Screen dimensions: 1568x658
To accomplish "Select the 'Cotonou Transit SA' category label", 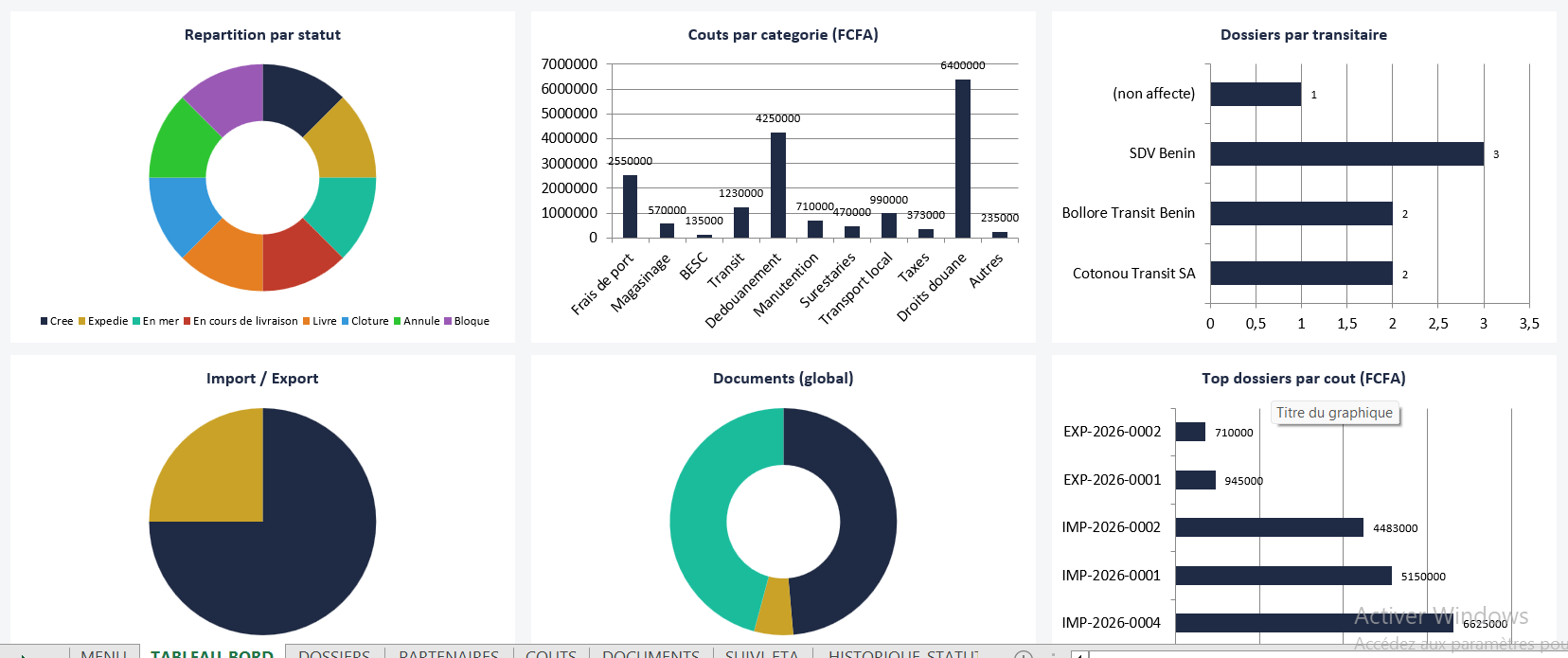I will click(x=1133, y=274).
